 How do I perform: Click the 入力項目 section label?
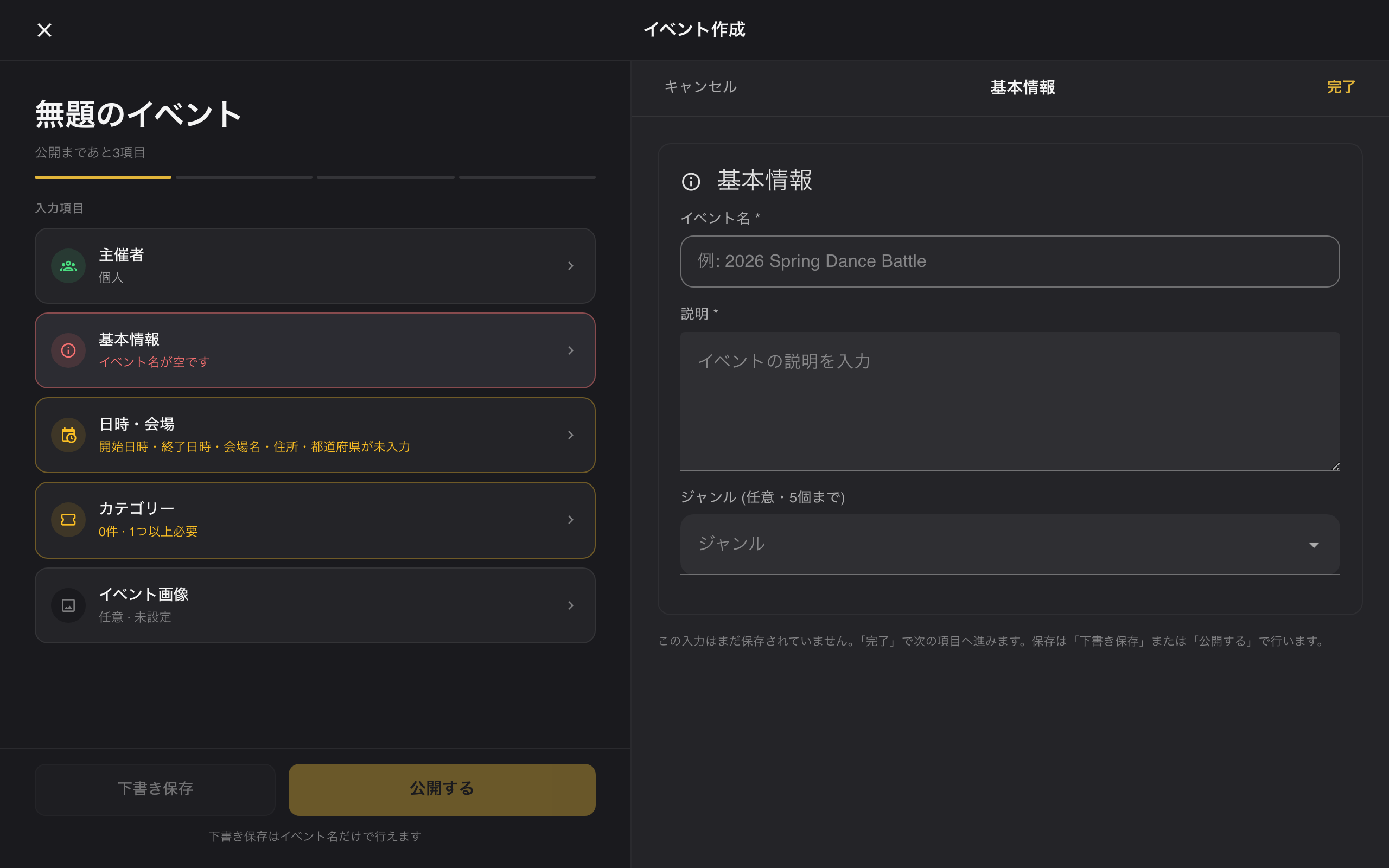[59, 208]
